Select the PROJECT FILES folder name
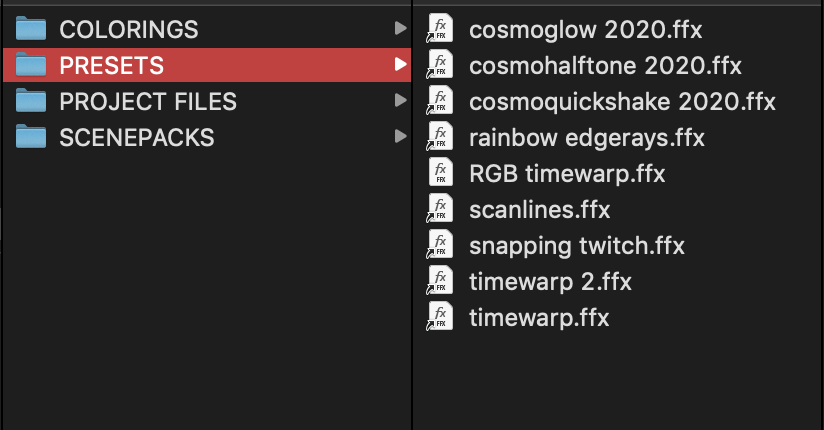Screen dimensions: 824x430 [148, 101]
